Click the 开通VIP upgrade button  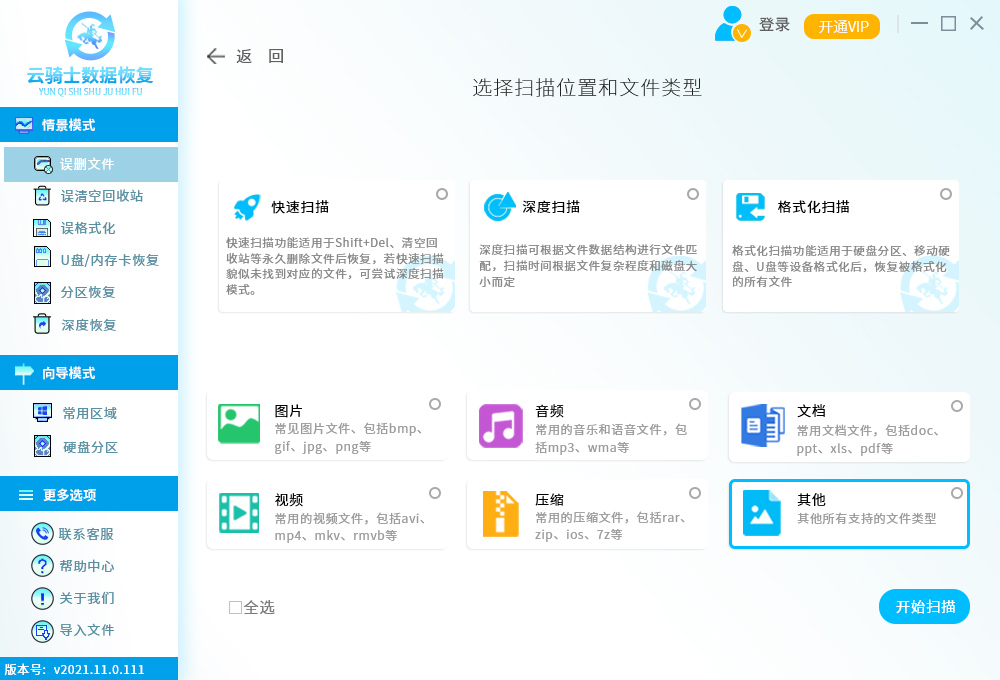point(841,26)
